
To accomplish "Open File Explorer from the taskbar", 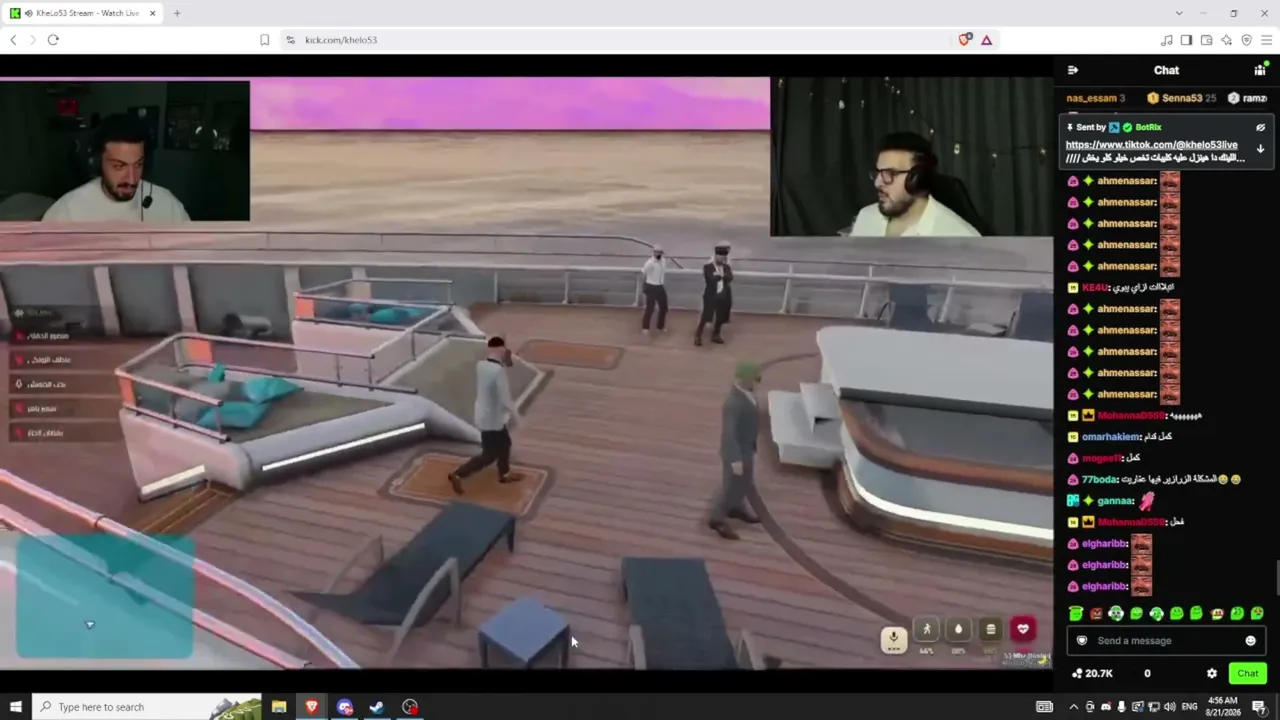I will [279, 707].
